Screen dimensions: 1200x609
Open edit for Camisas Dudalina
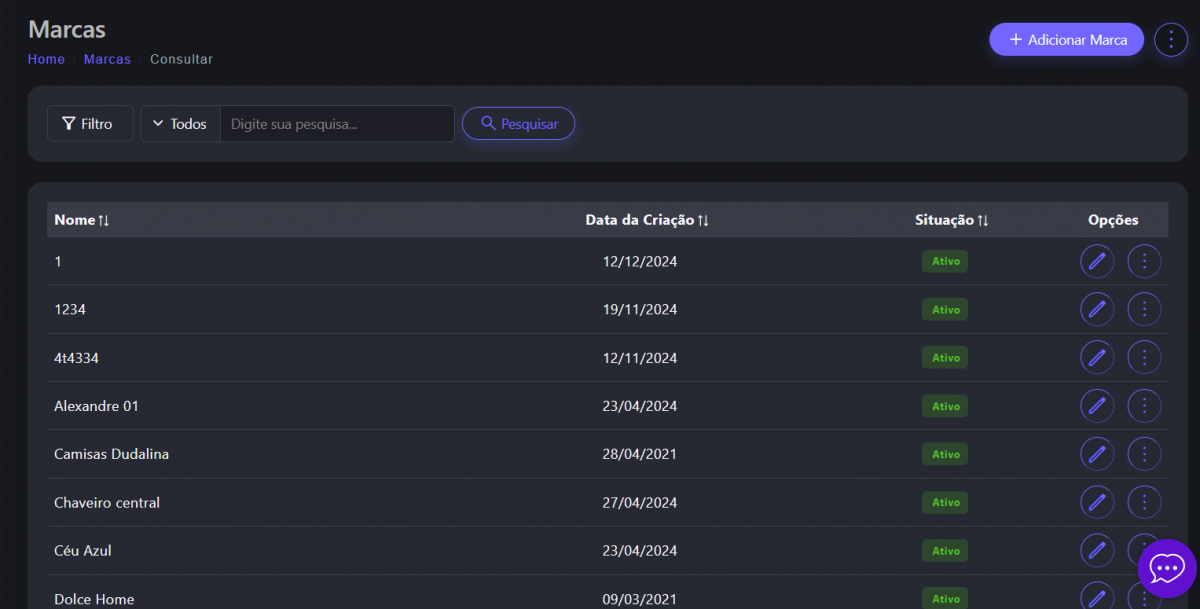pyautogui.click(x=1097, y=454)
